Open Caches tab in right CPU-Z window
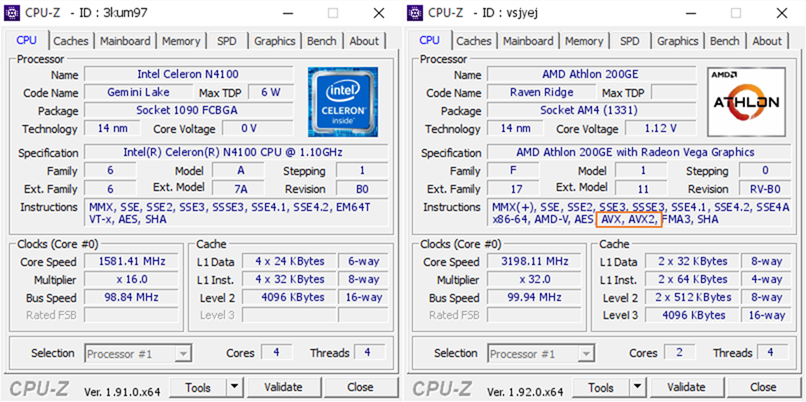Viewport: 806px width, 402px height. [x=474, y=41]
